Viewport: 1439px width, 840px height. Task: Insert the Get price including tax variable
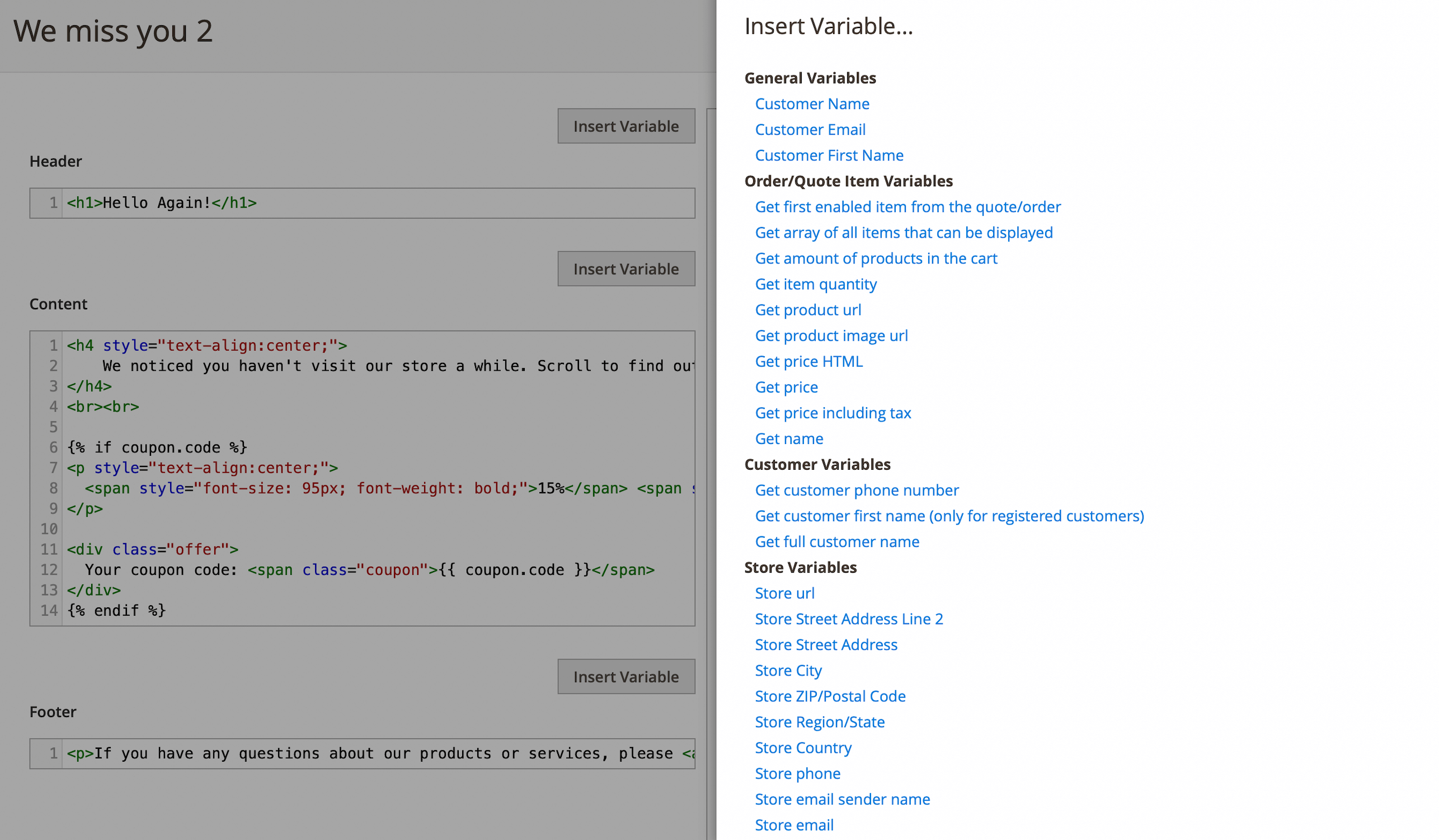pos(833,413)
